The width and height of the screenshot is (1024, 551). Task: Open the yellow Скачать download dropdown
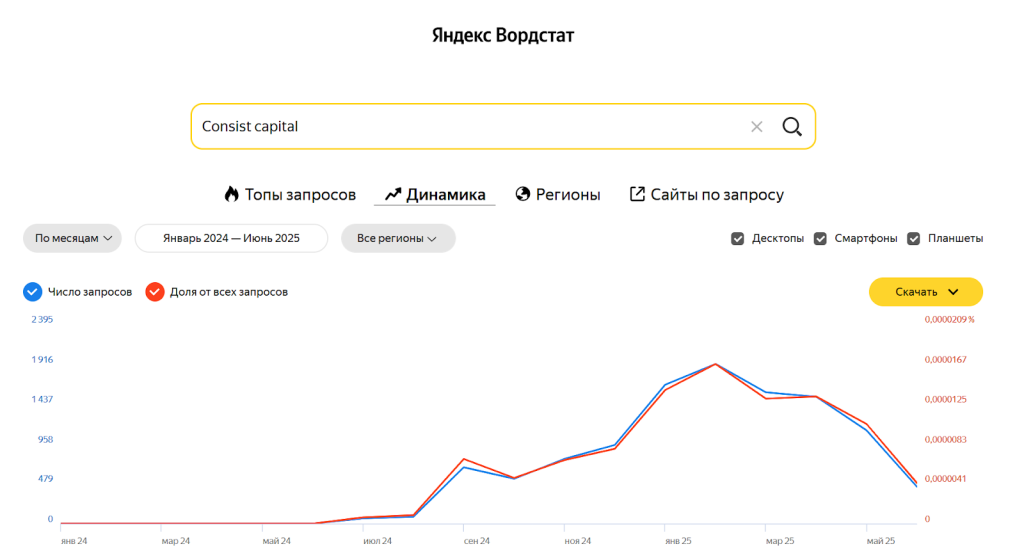pos(926,292)
